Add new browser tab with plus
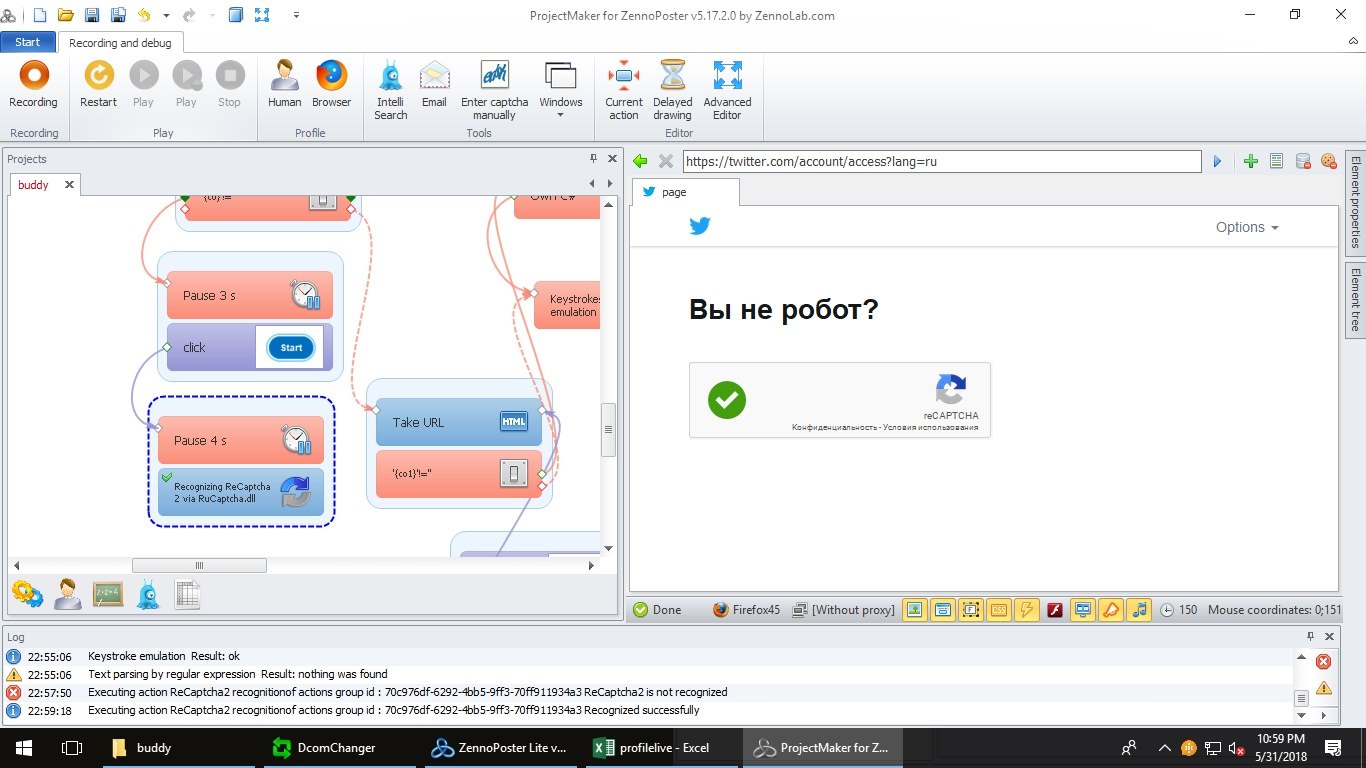The height and width of the screenshot is (768, 1366). [1251, 161]
